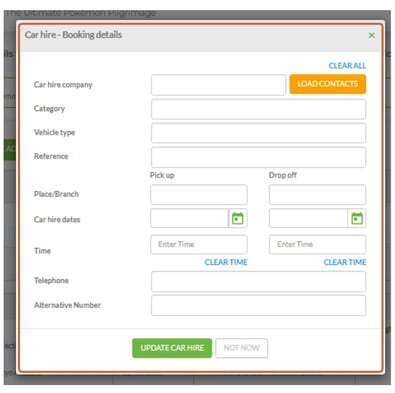Click the pick up car hire date field
Screen dimensions: 395x393
189,219
